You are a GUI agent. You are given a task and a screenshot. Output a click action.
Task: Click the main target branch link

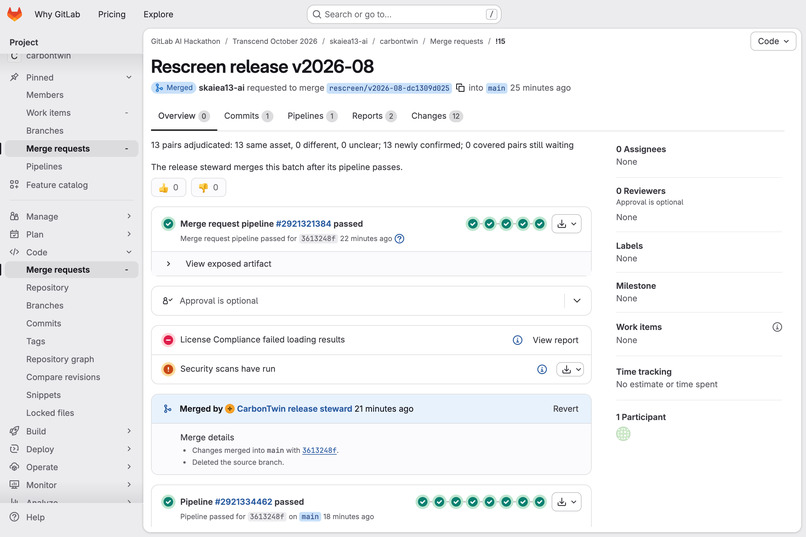coord(497,88)
